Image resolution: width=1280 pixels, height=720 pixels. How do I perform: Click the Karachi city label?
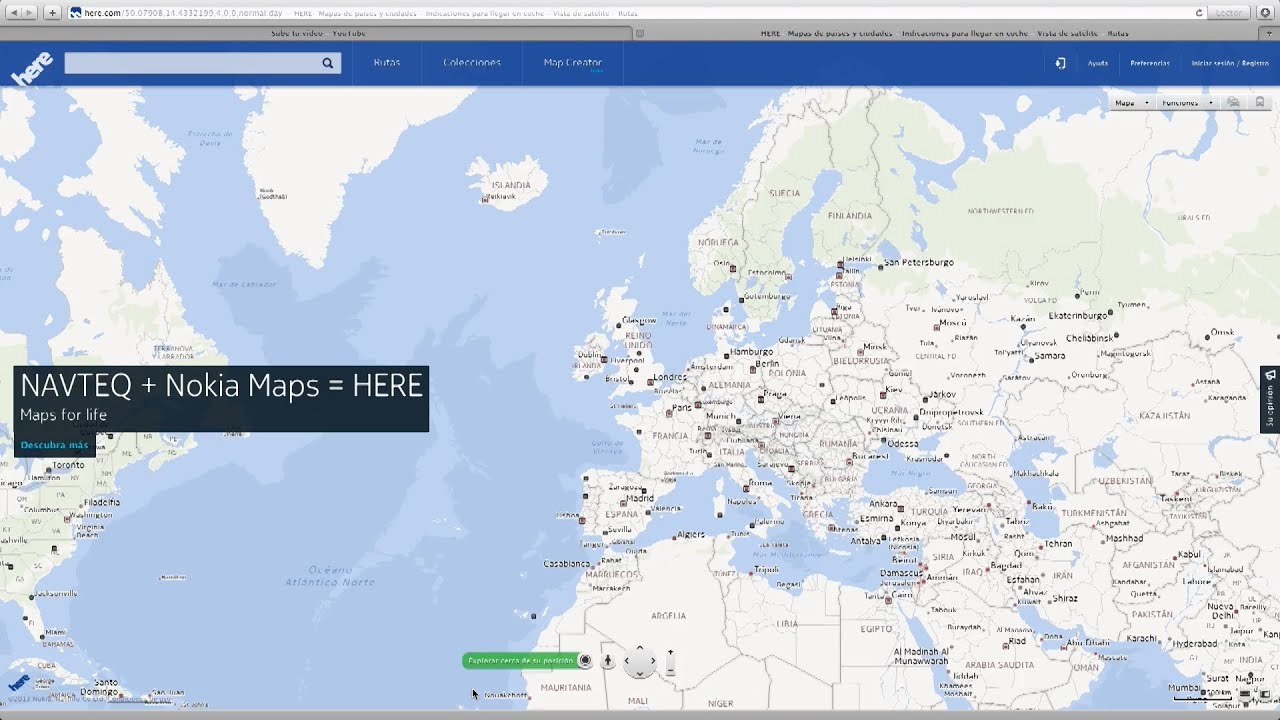point(1141,638)
